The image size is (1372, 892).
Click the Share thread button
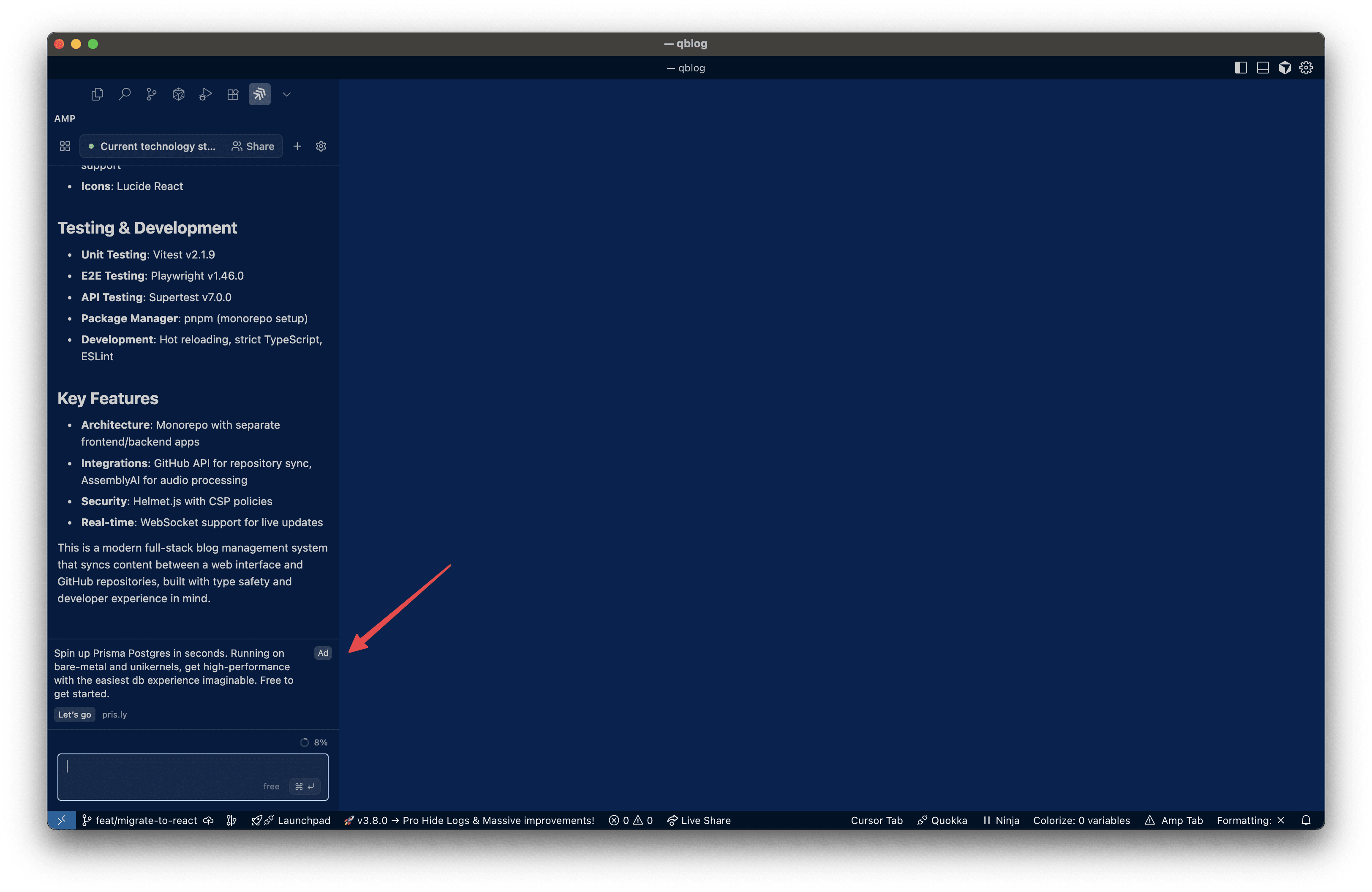(253, 147)
